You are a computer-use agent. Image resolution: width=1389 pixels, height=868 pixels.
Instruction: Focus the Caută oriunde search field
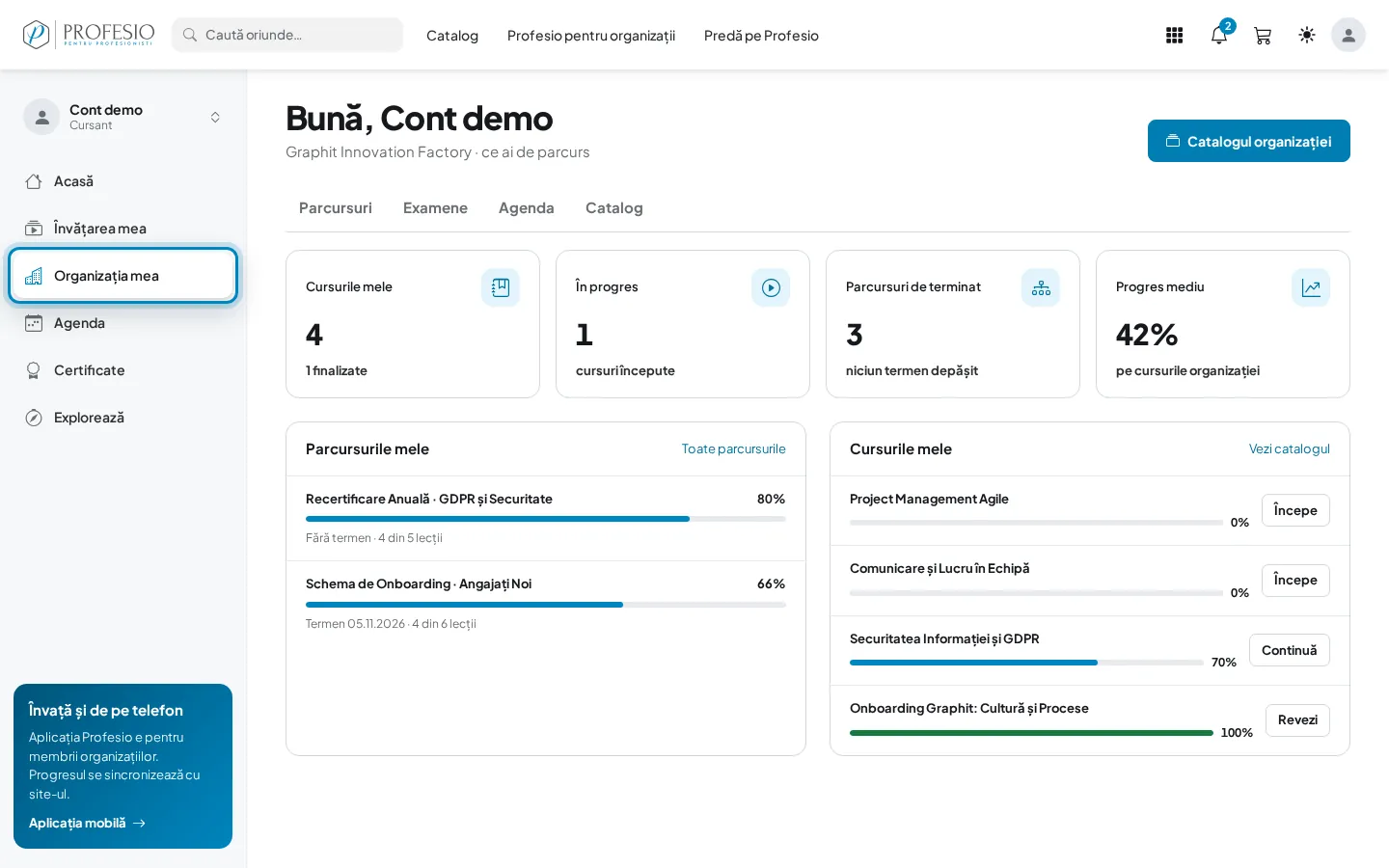[287, 35]
